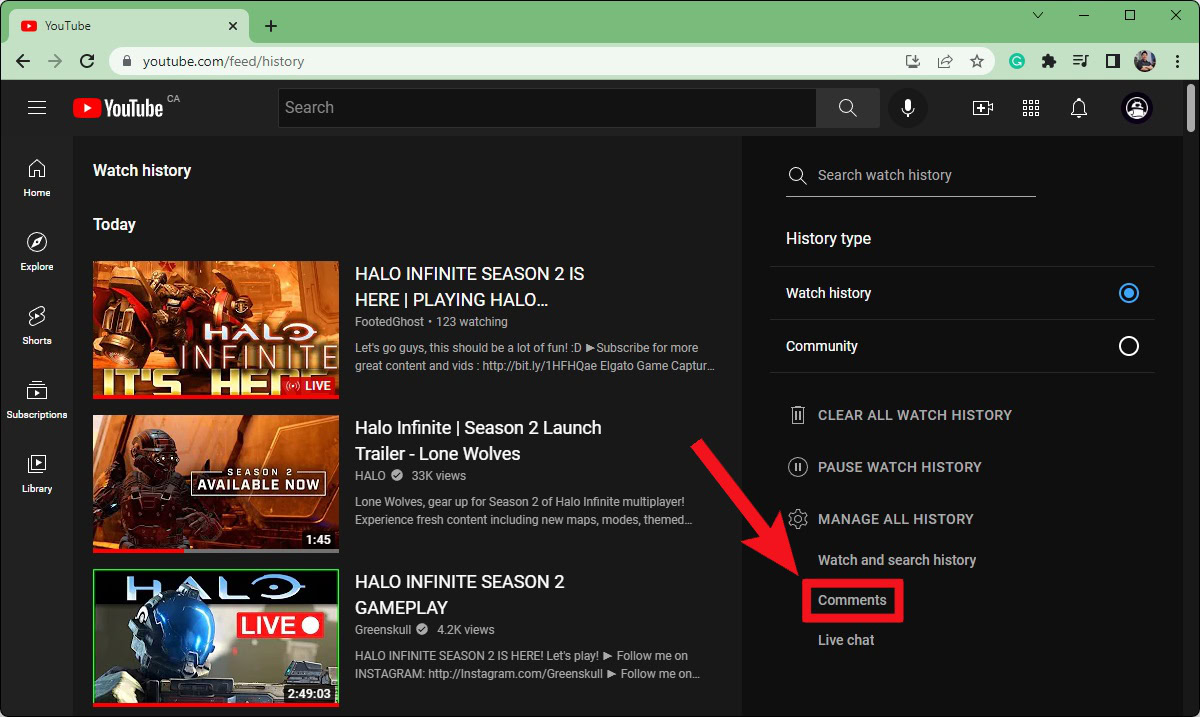
Task: Click the search magnifier button
Action: click(847, 108)
